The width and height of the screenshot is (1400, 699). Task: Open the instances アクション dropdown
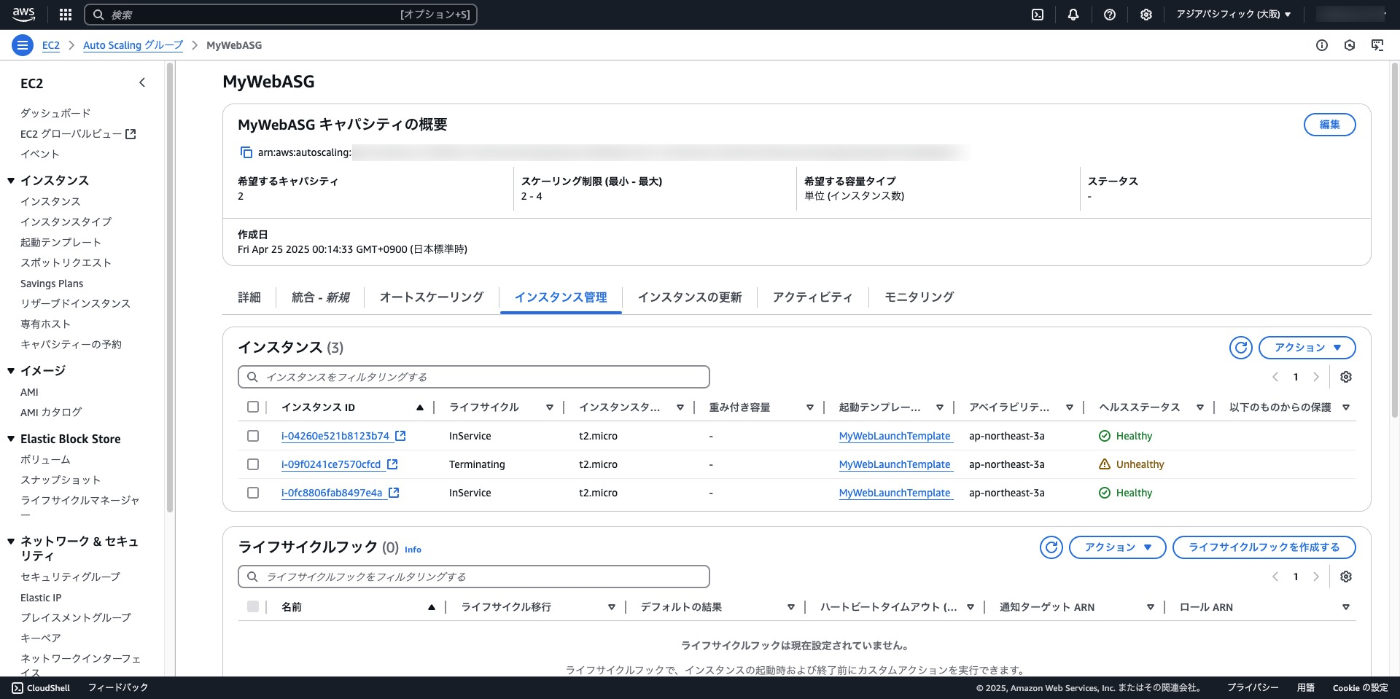[1307, 347]
